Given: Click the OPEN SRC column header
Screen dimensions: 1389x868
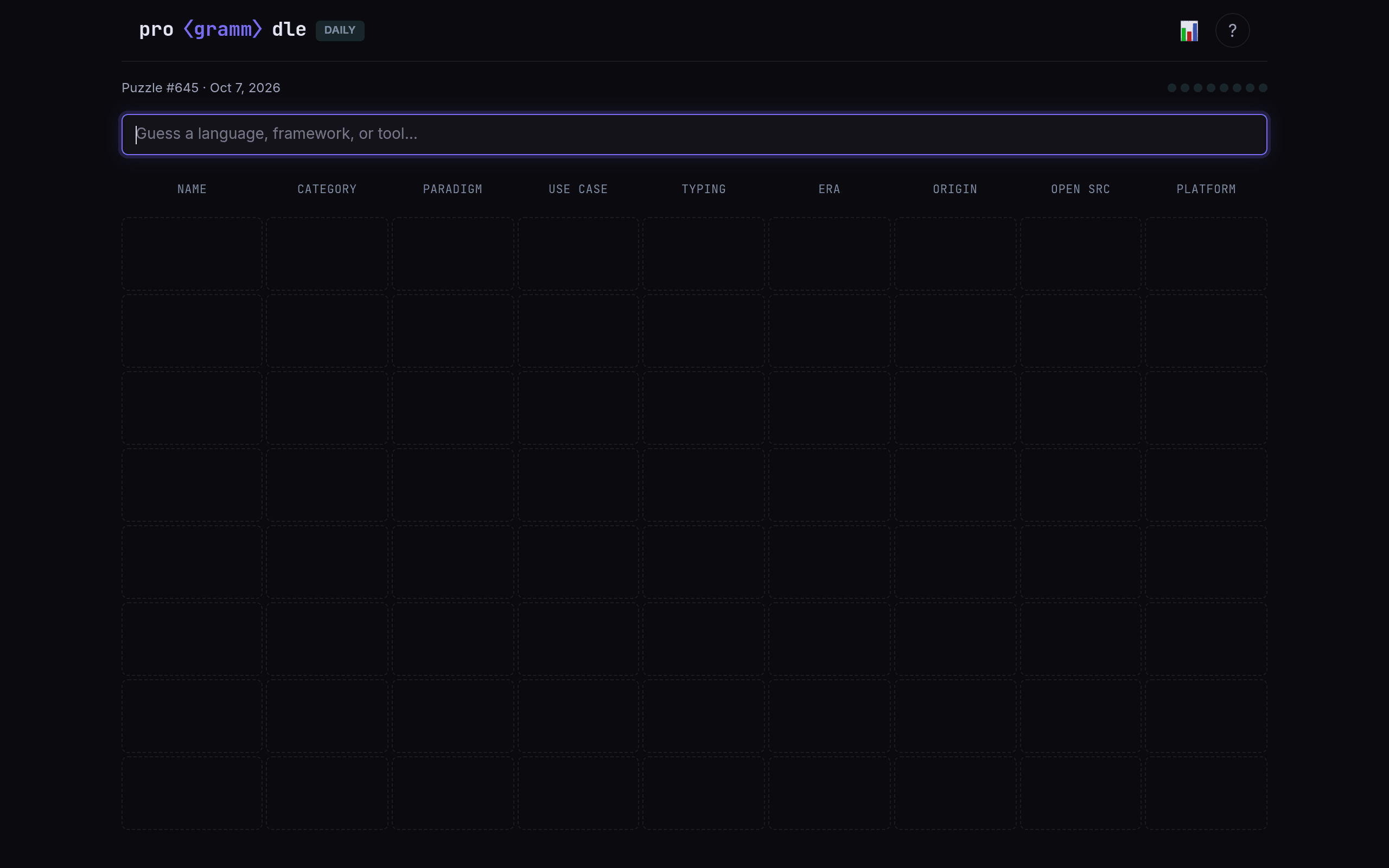Looking at the screenshot, I should [x=1080, y=189].
